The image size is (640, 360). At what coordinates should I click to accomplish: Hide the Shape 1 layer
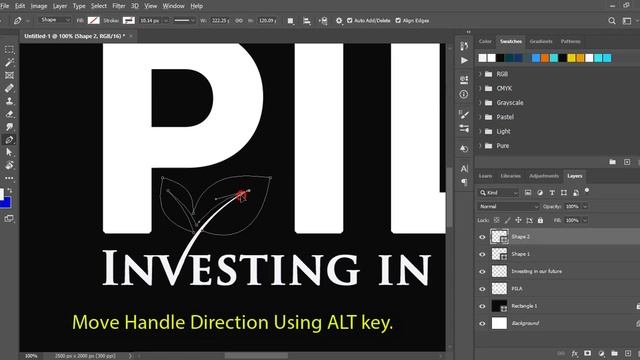point(482,254)
